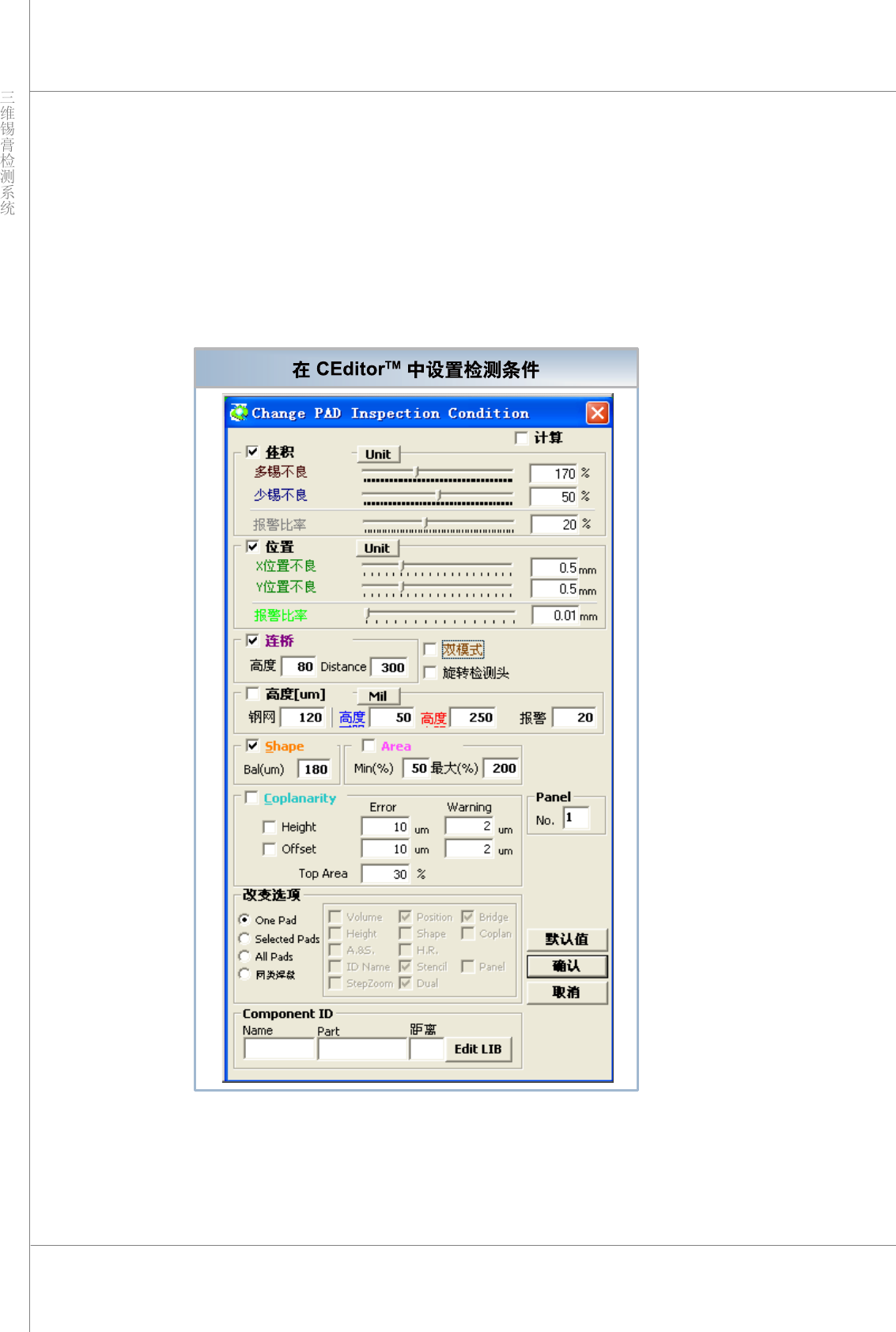Screen dimensions: 896x1332
Task: Click the Height Error field showing 10
Action: (386, 827)
